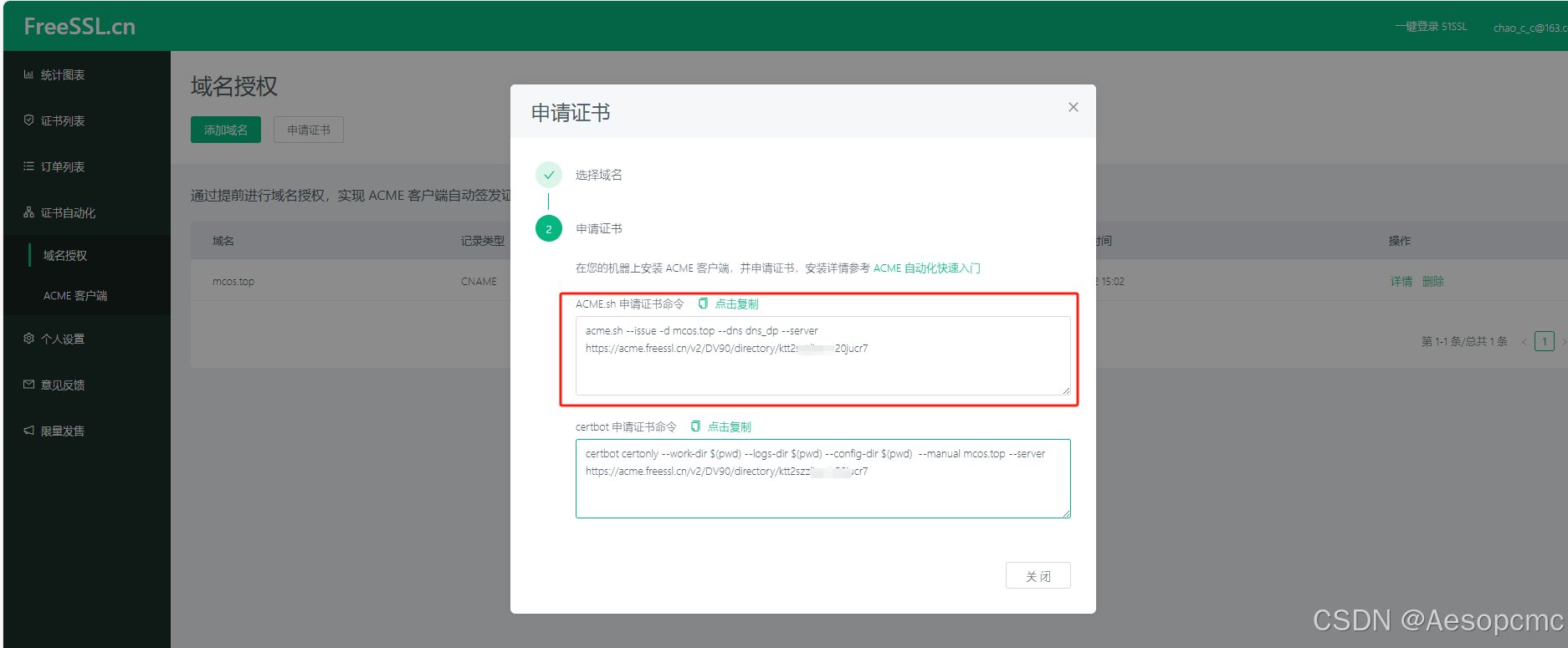Click copy icon beside ACME.sh 申请证书命令

tap(703, 304)
